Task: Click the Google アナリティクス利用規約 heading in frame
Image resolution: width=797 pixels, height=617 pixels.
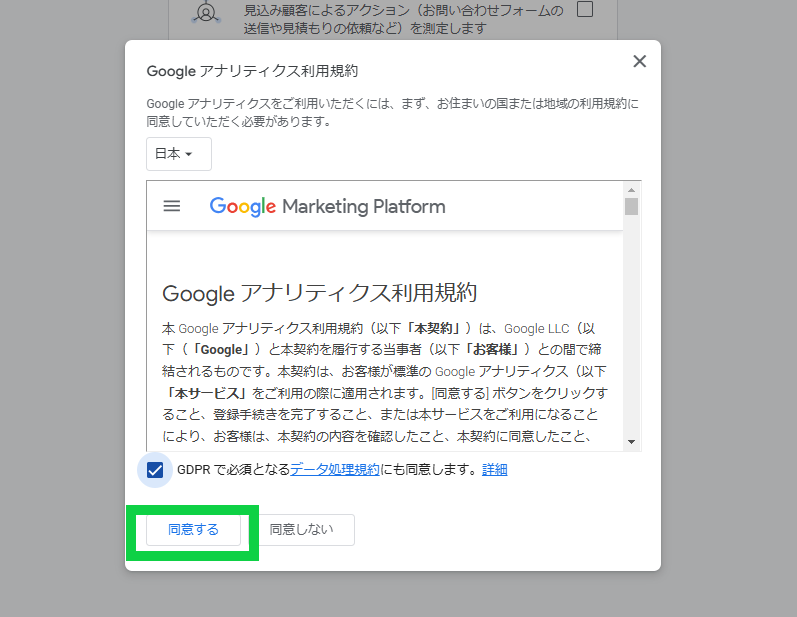Action: 320,293
